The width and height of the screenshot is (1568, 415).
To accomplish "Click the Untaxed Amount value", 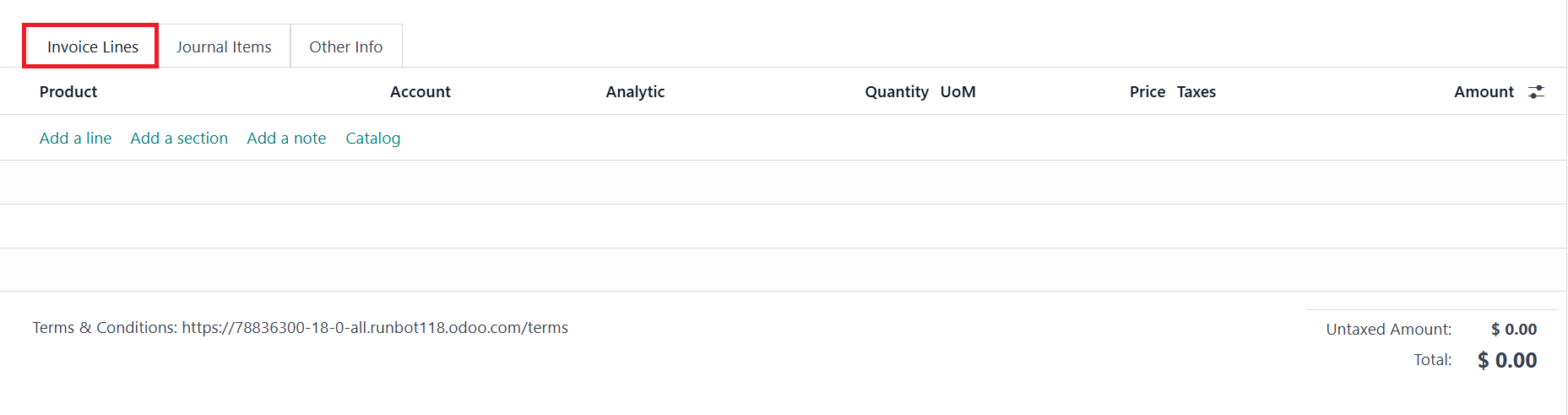I will click(1513, 330).
